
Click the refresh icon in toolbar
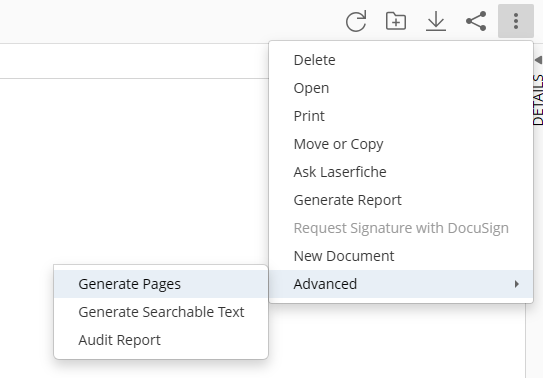[356, 21]
